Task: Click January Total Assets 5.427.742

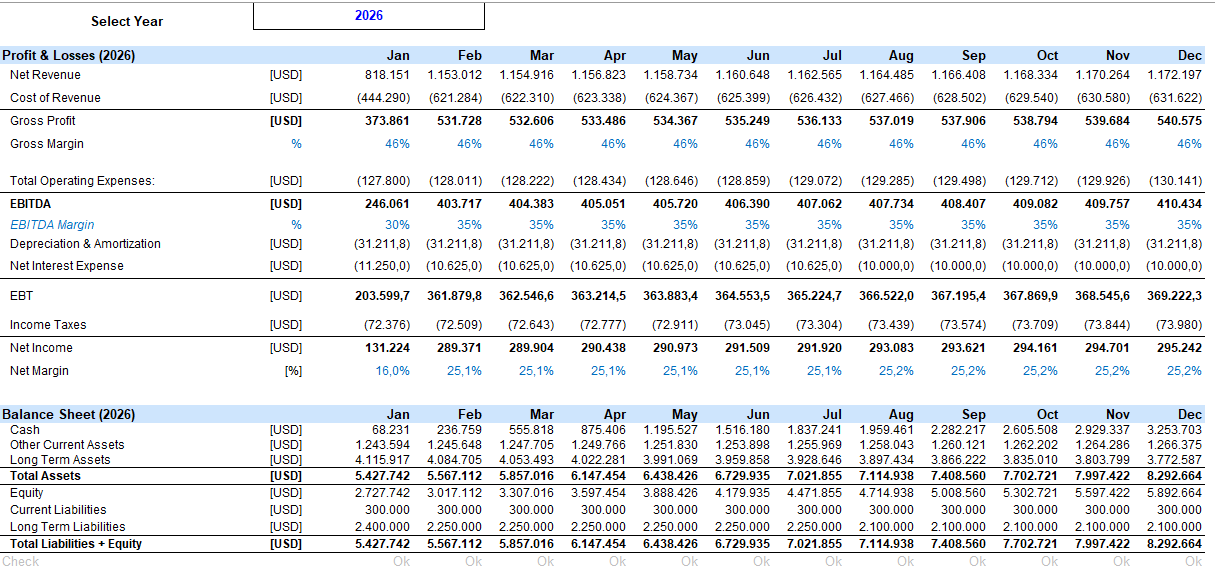Action: [x=382, y=476]
